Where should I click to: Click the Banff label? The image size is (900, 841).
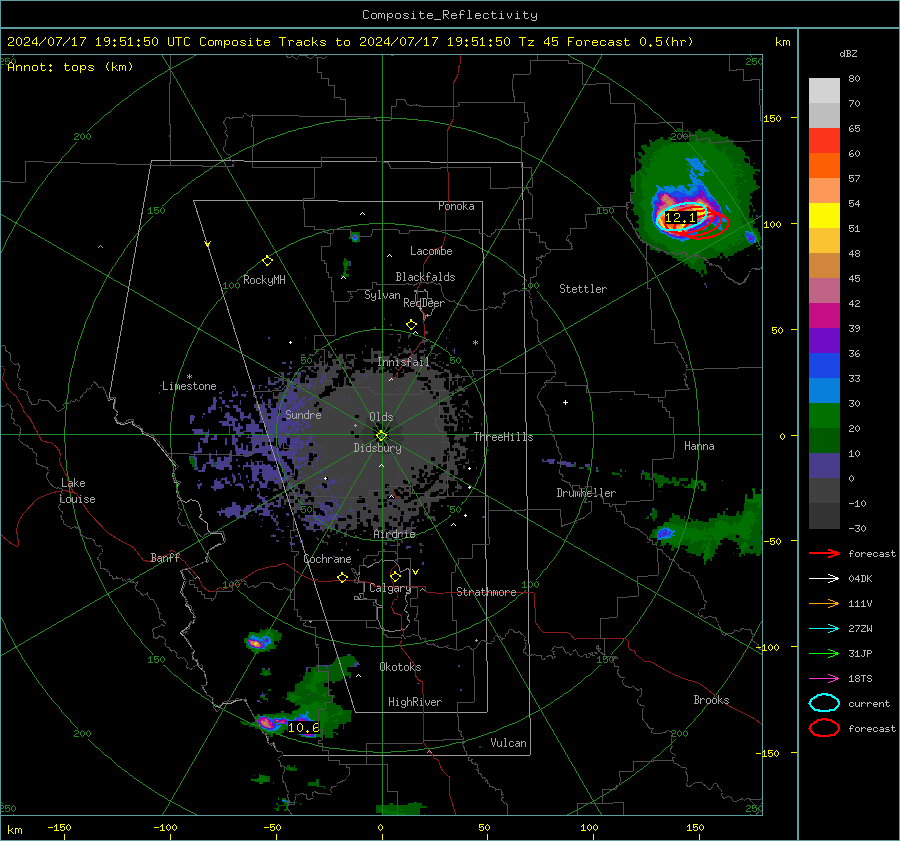(x=165, y=557)
